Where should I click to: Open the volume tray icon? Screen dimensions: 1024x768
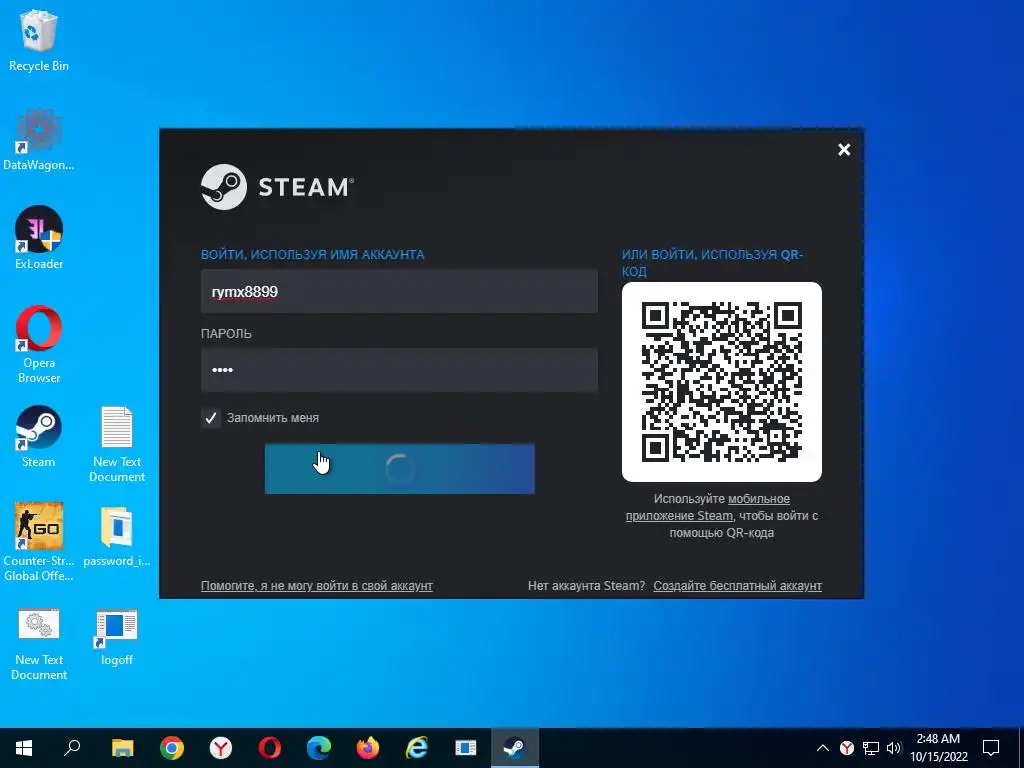click(894, 748)
